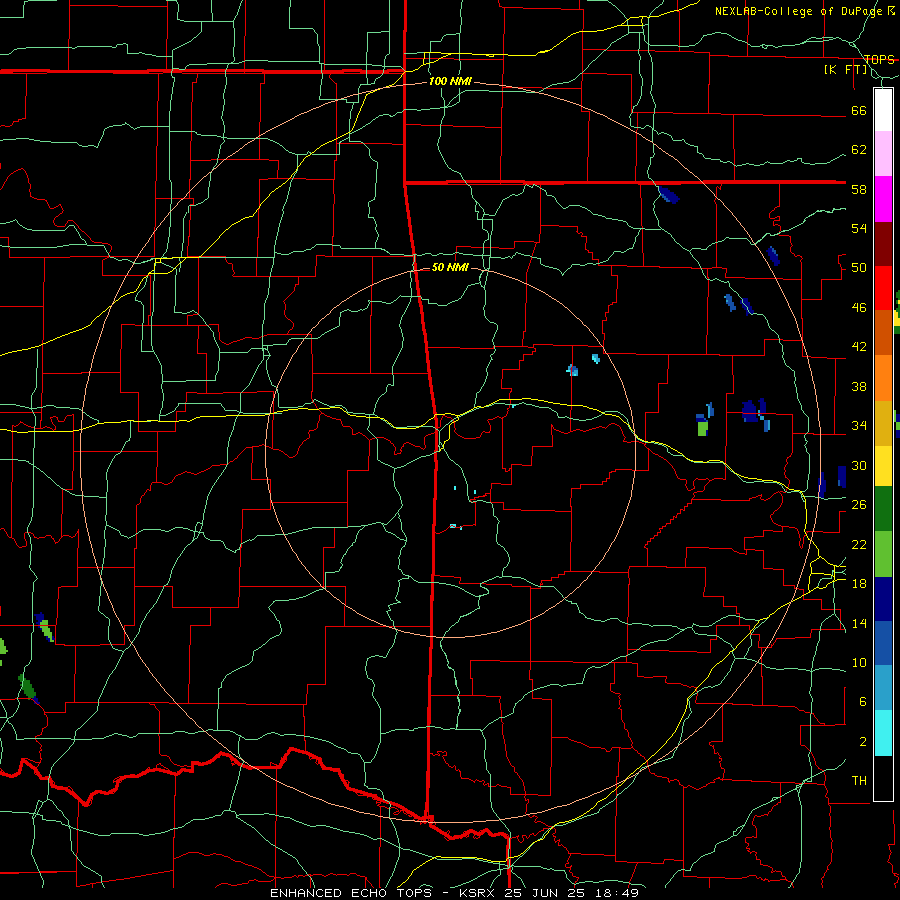Click the white swatch atop the tops legend
The width and height of the screenshot is (900, 900).
tap(883, 110)
